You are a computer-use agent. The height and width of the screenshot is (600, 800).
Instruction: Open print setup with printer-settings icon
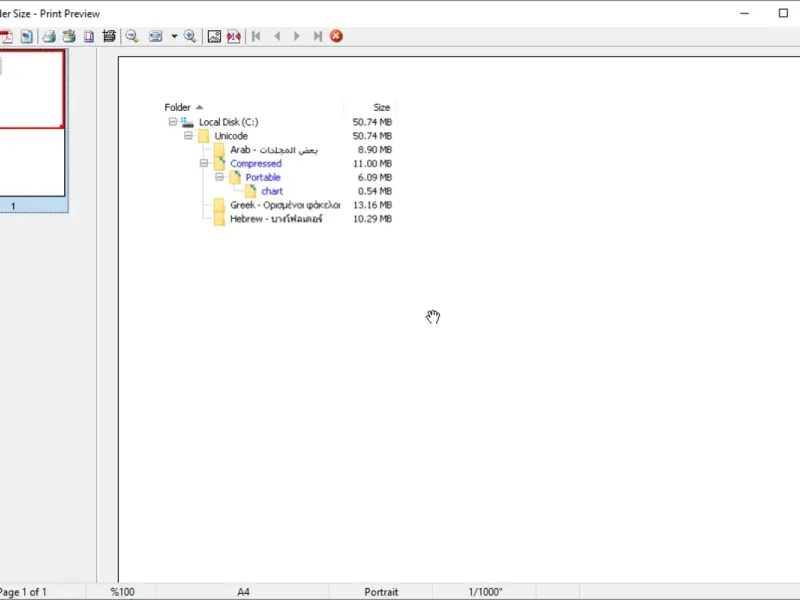point(69,36)
